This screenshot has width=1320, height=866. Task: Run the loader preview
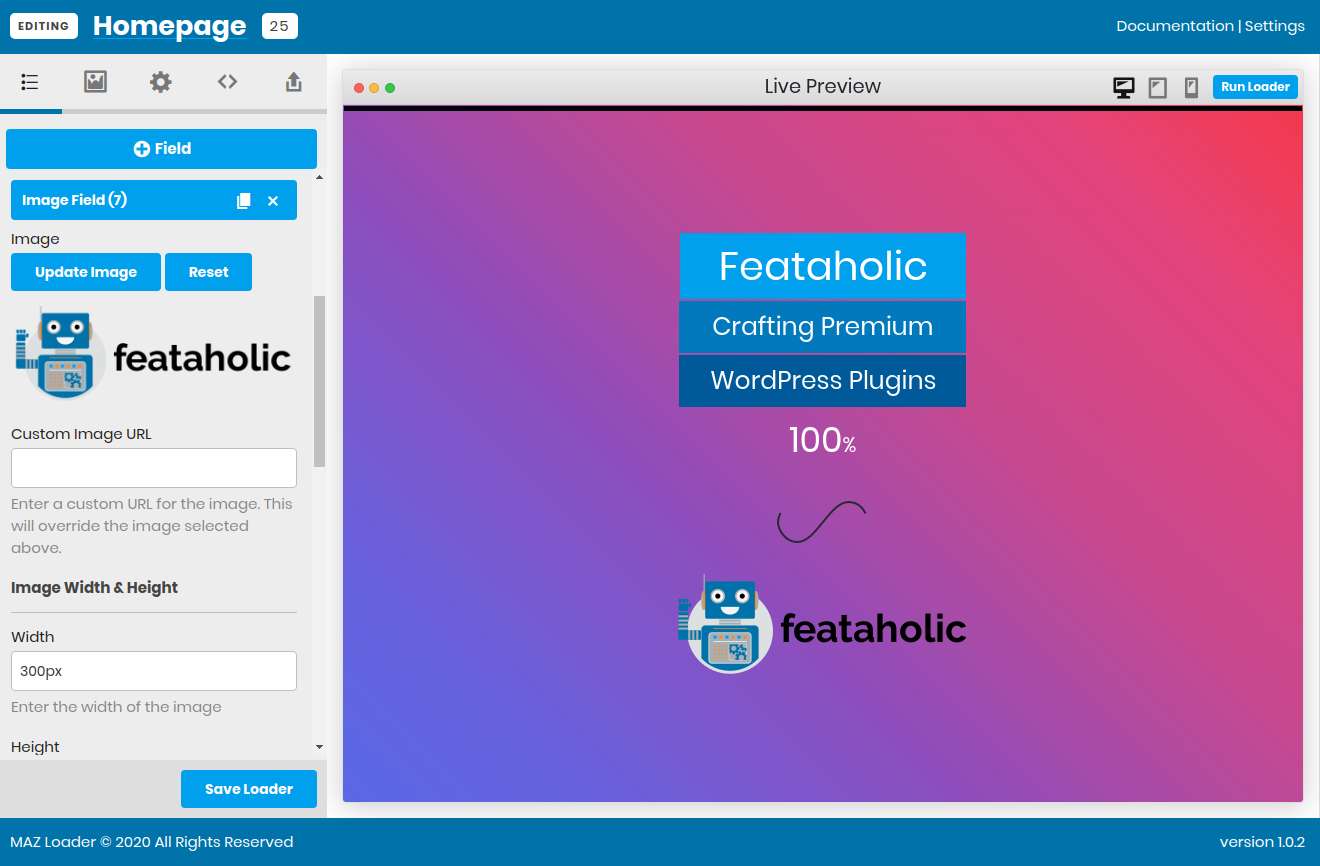point(1255,87)
